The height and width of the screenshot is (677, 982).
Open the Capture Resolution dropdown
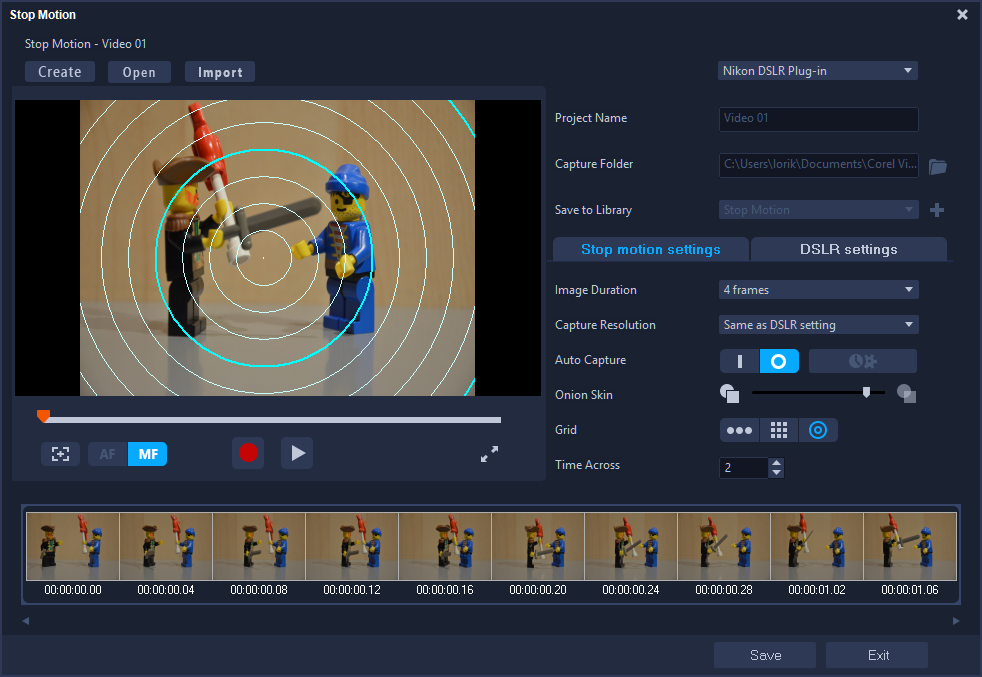(x=818, y=324)
